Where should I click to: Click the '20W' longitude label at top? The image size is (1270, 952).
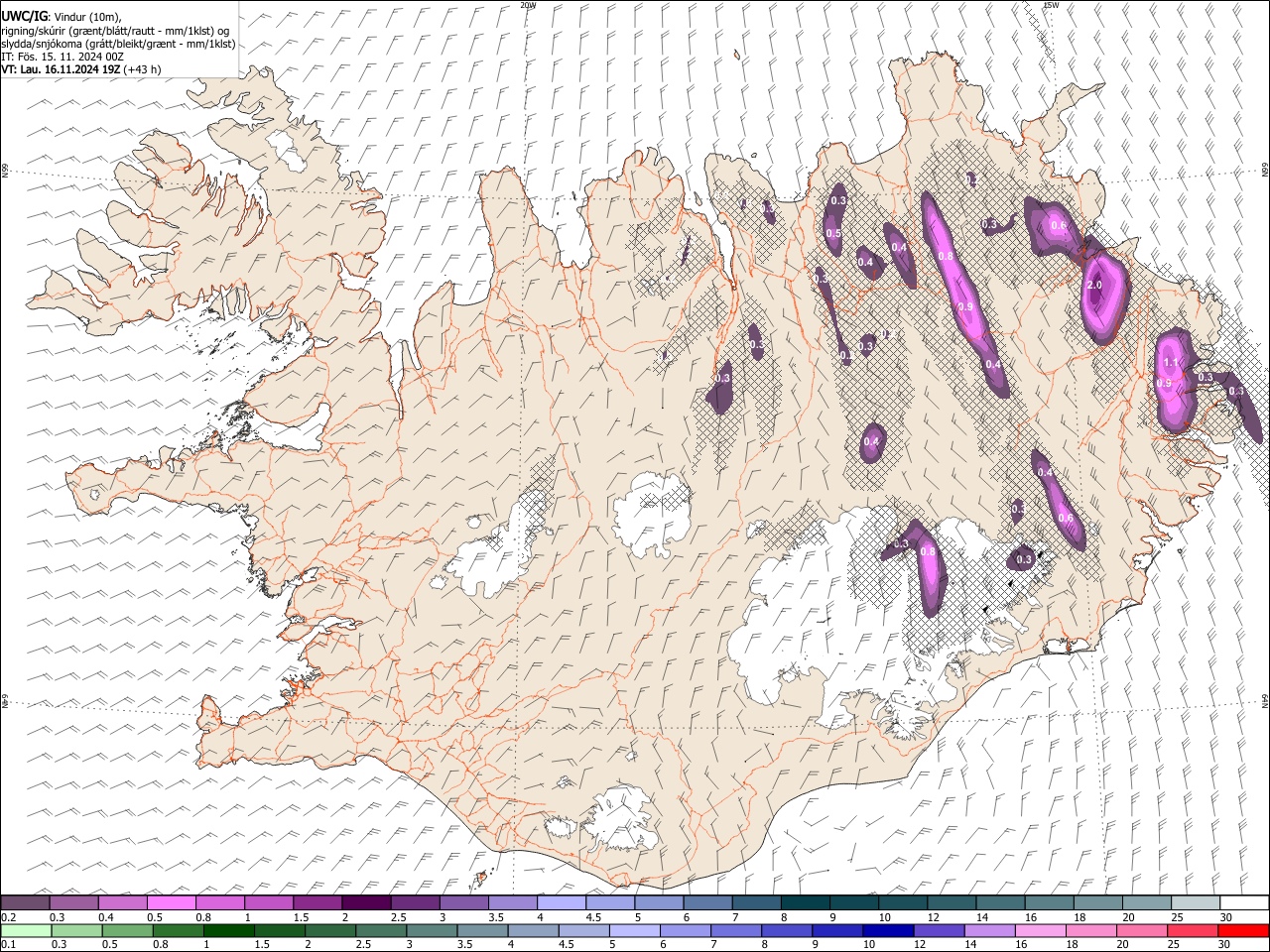point(528,5)
